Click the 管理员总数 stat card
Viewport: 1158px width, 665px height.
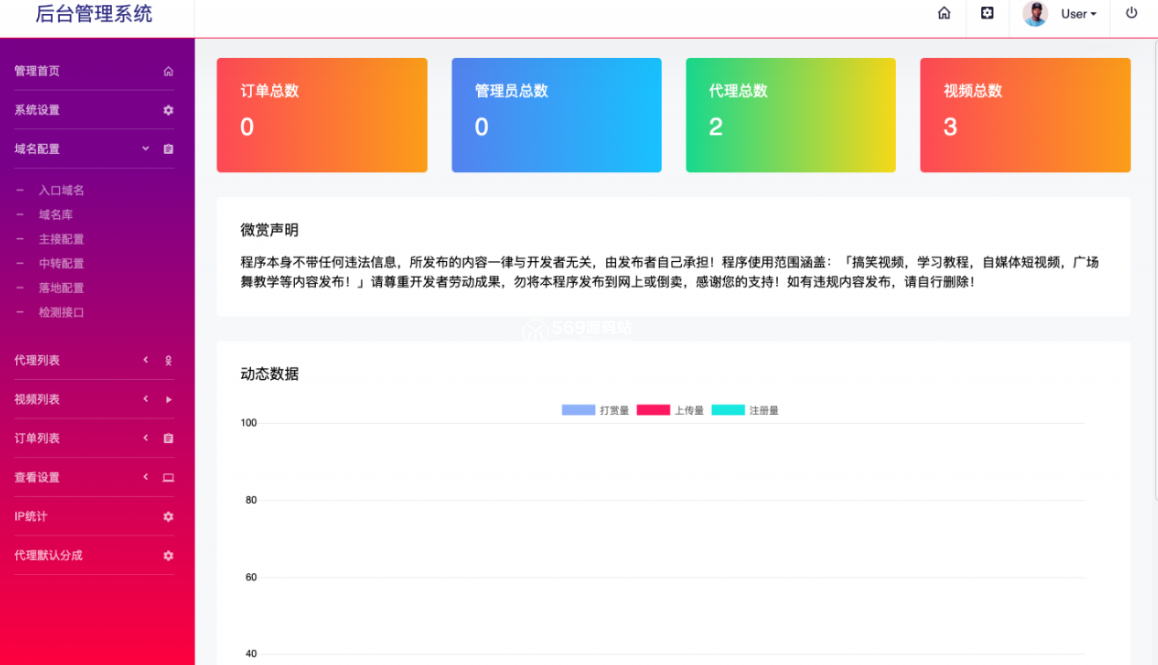click(x=557, y=115)
